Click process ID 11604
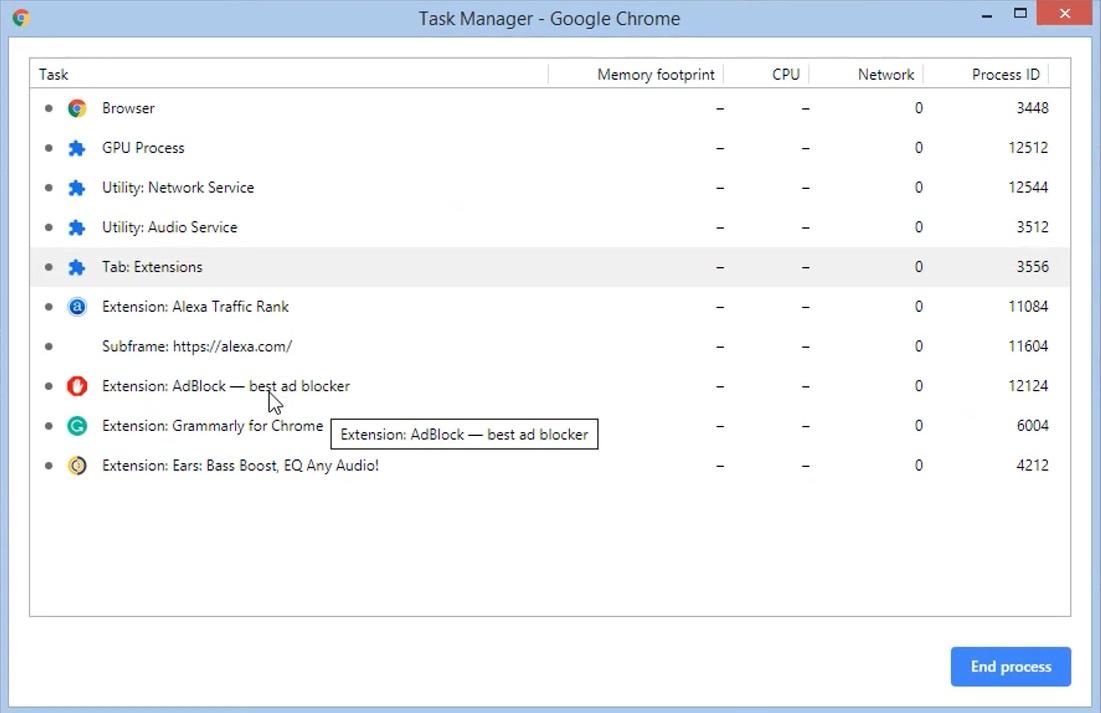The image size is (1101, 713). 1028,346
